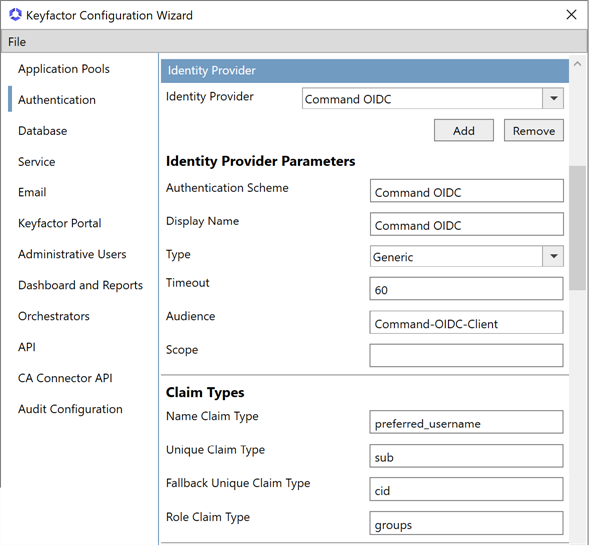The width and height of the screenshot is (589, 550).
Task: Click the scroll up arrow at top of panel
Action: 577,64
